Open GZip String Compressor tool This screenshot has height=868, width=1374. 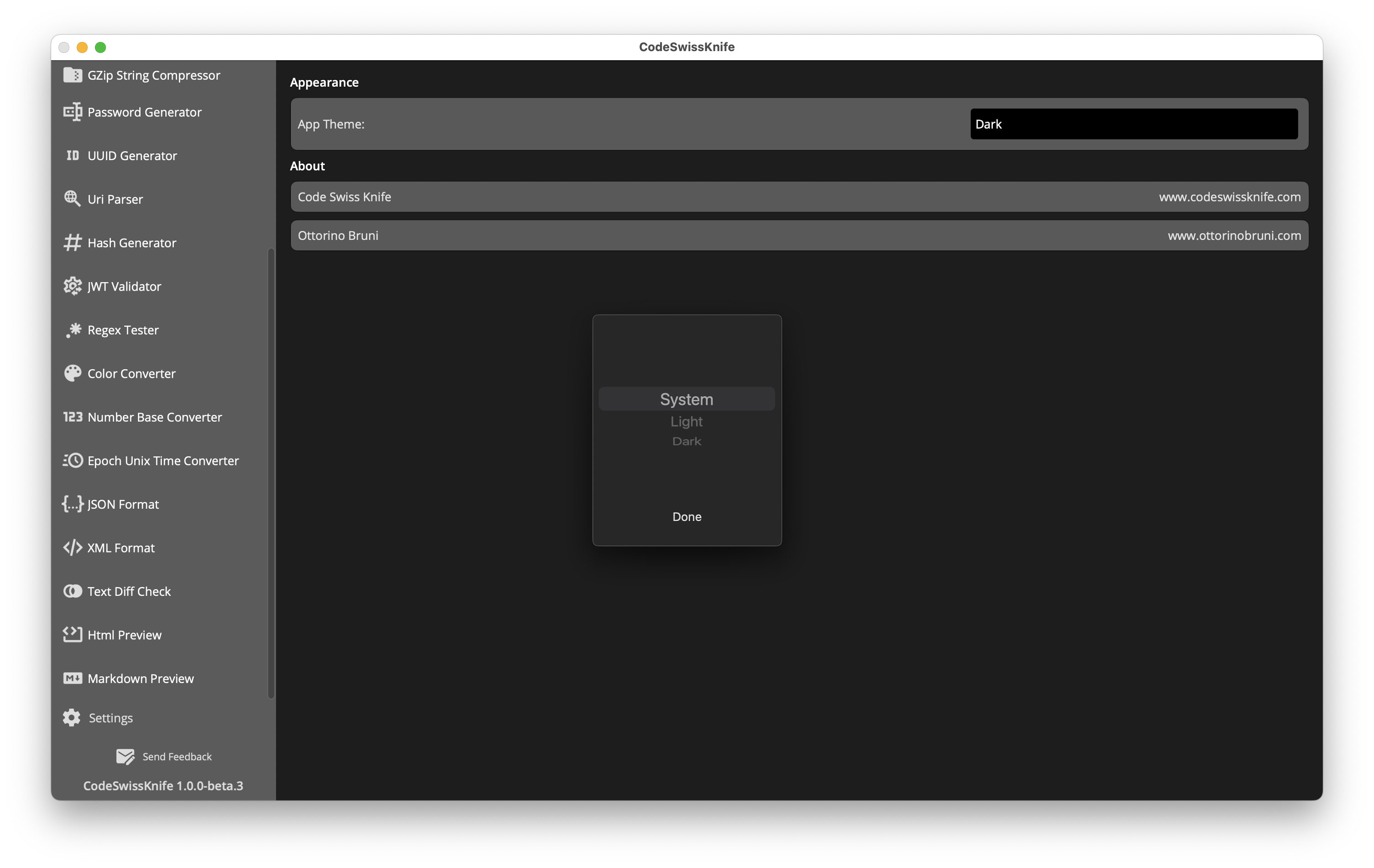tap(153, 75)
